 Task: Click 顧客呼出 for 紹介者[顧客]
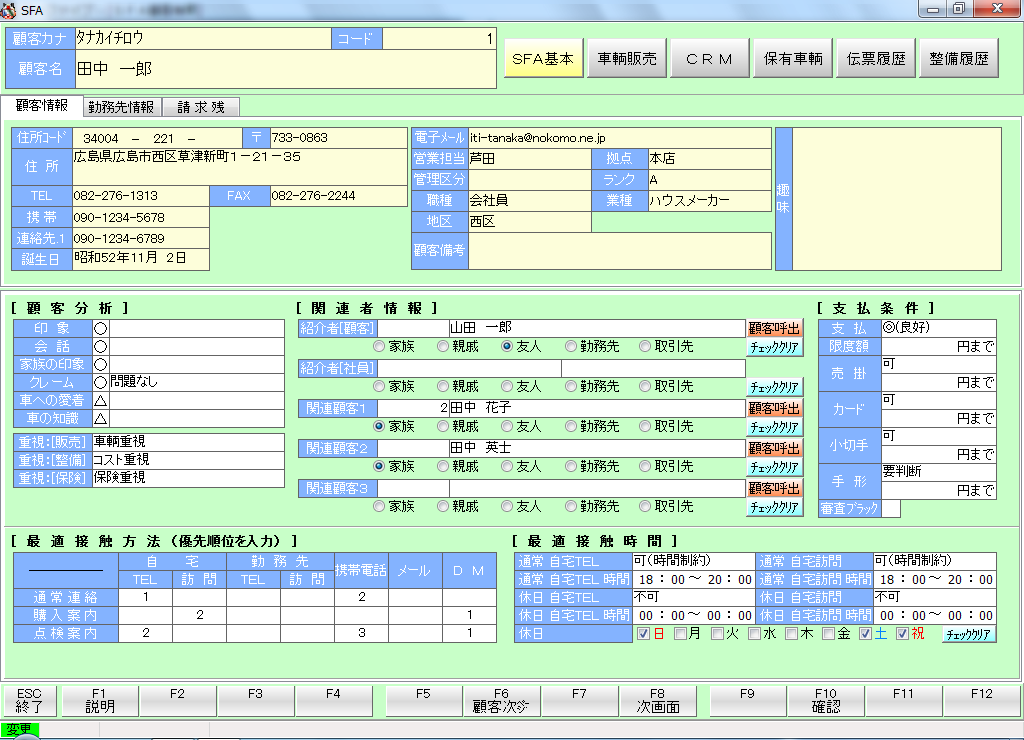tap(774, 328)
